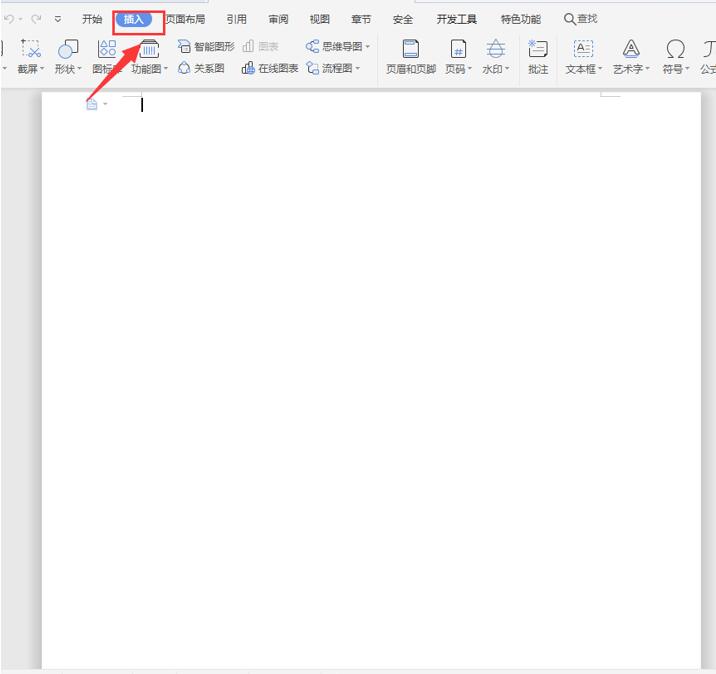The height and width of the screenshot is (674, 716).
Task: Click the 思维导图 mind map button
Action: 334,46
